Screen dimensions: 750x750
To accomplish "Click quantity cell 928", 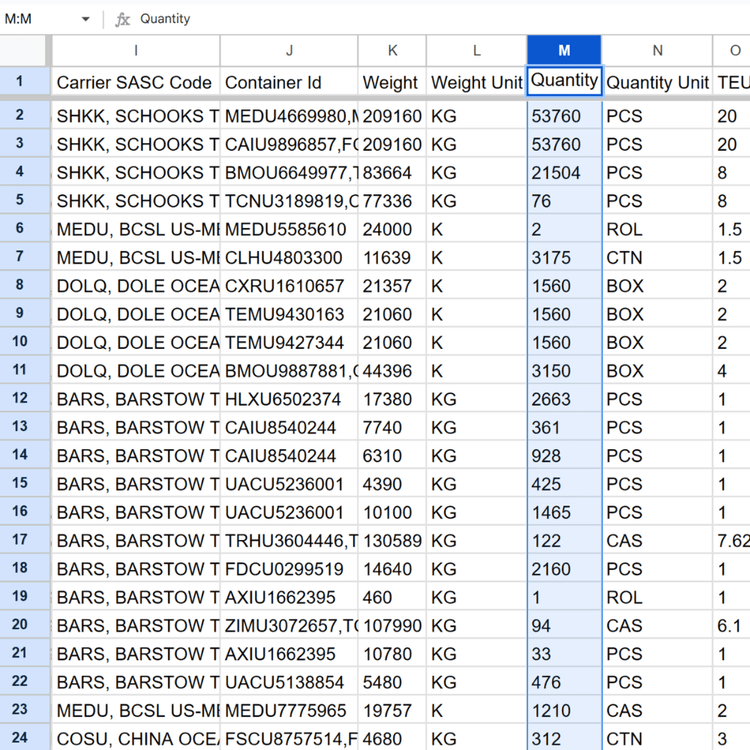I will pyautogui.click(x=564, y=455).
